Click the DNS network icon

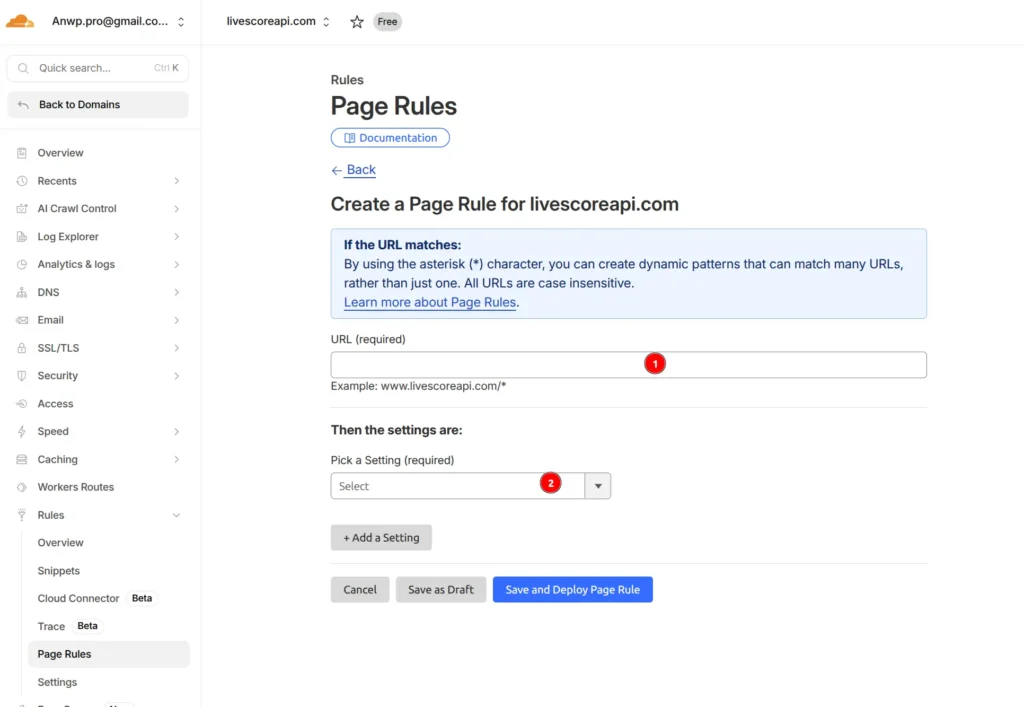[22, 292]
